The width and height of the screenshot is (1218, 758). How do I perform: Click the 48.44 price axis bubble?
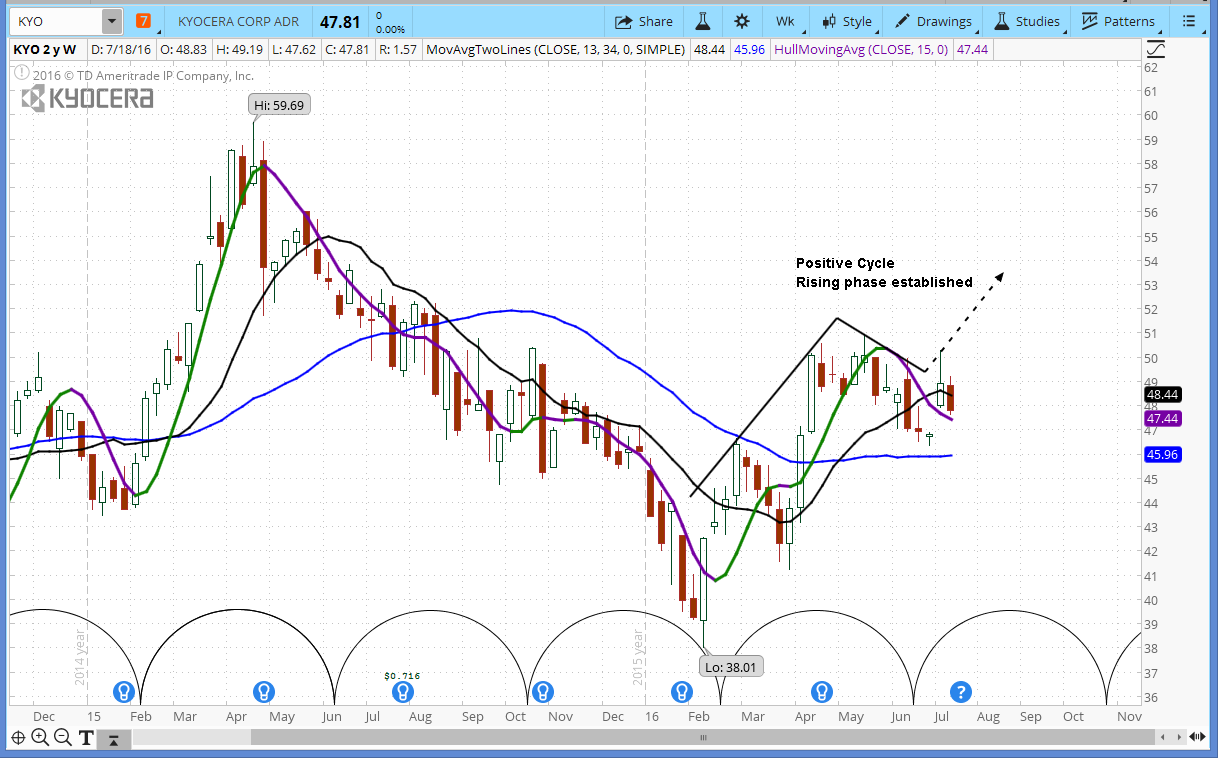click(1162, 395)
